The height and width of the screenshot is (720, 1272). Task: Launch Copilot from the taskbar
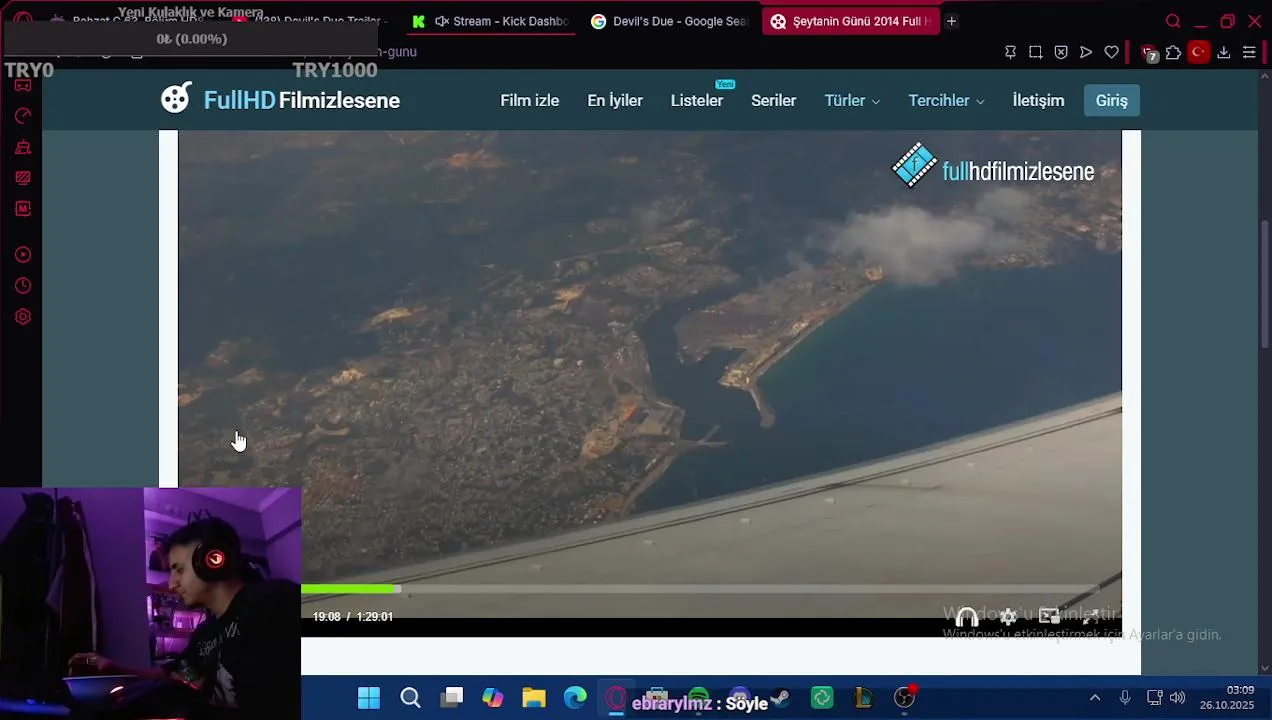[493, 698]
